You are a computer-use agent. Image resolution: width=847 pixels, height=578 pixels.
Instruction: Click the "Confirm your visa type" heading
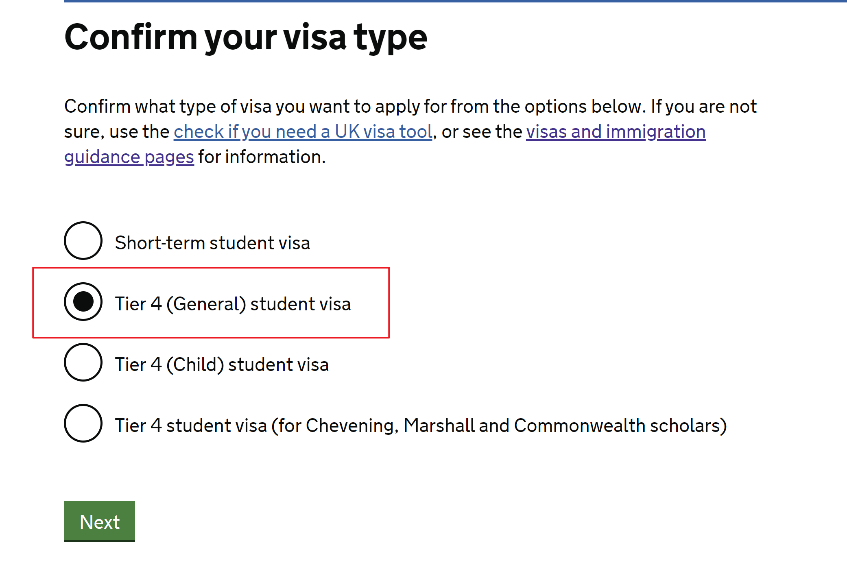click(246, 38)
